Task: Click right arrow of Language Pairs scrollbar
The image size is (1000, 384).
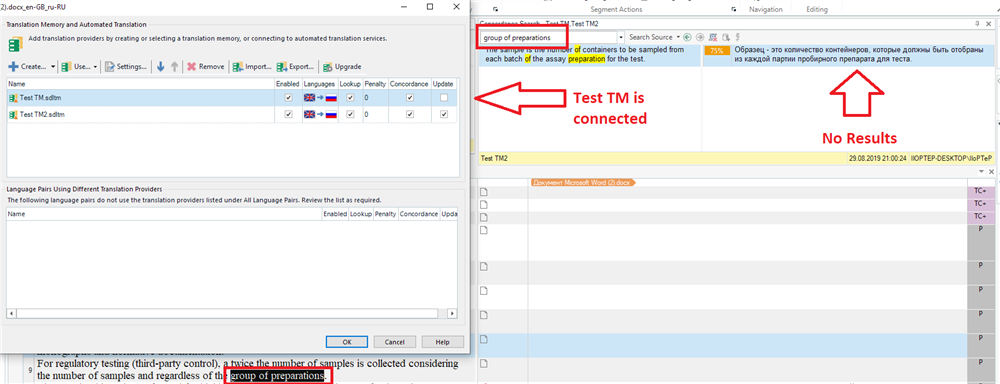Action: (452, 313)
